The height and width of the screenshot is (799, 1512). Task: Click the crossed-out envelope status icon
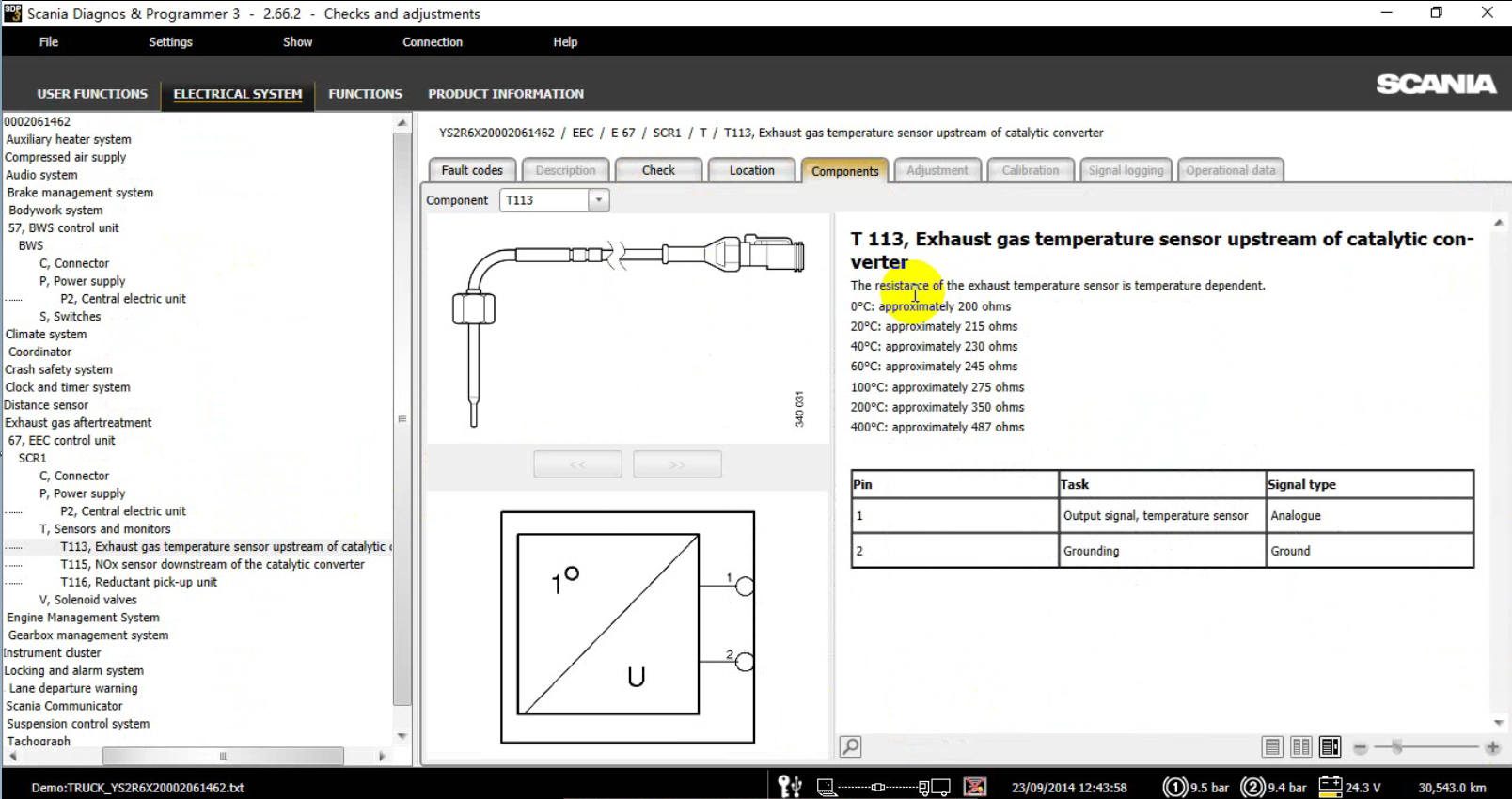[975, 787]
